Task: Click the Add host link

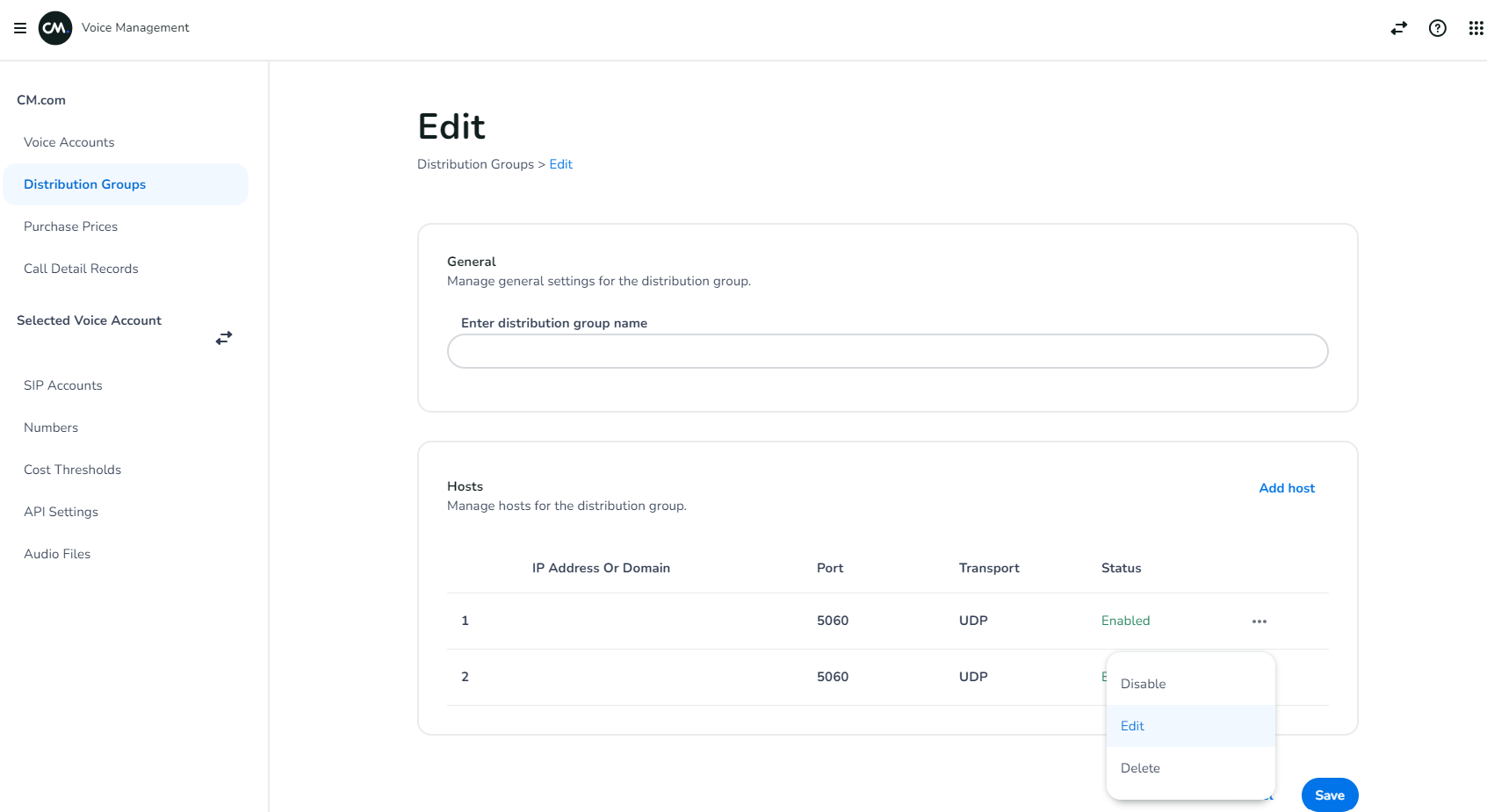Action: pyautogui.click(x=1286, y=488)
